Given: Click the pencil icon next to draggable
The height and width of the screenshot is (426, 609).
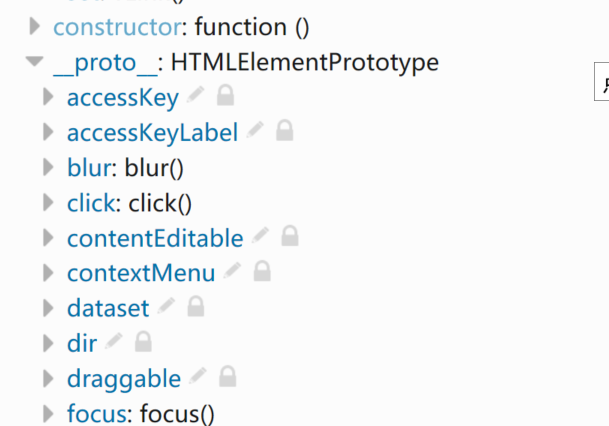Looking at the screenshot, I should 198,376.
